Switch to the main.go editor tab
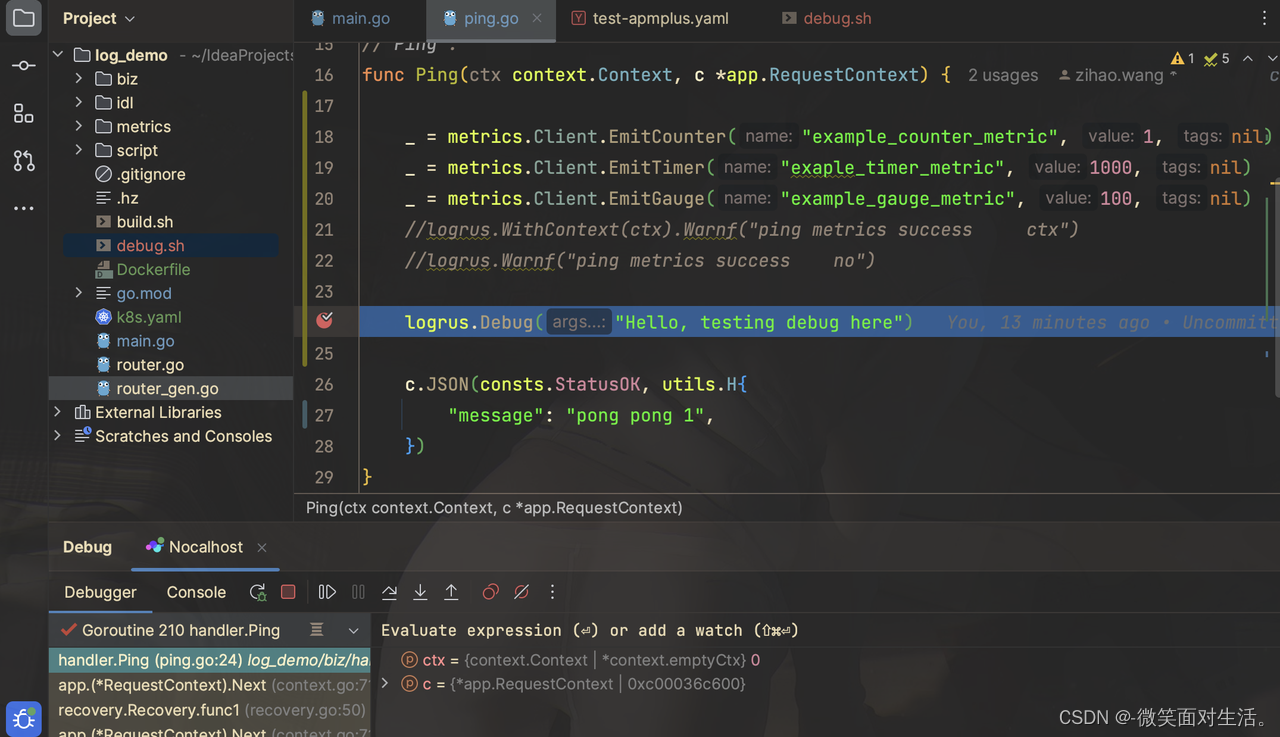Screen dimensions: 1280x737 click(351, 18)
